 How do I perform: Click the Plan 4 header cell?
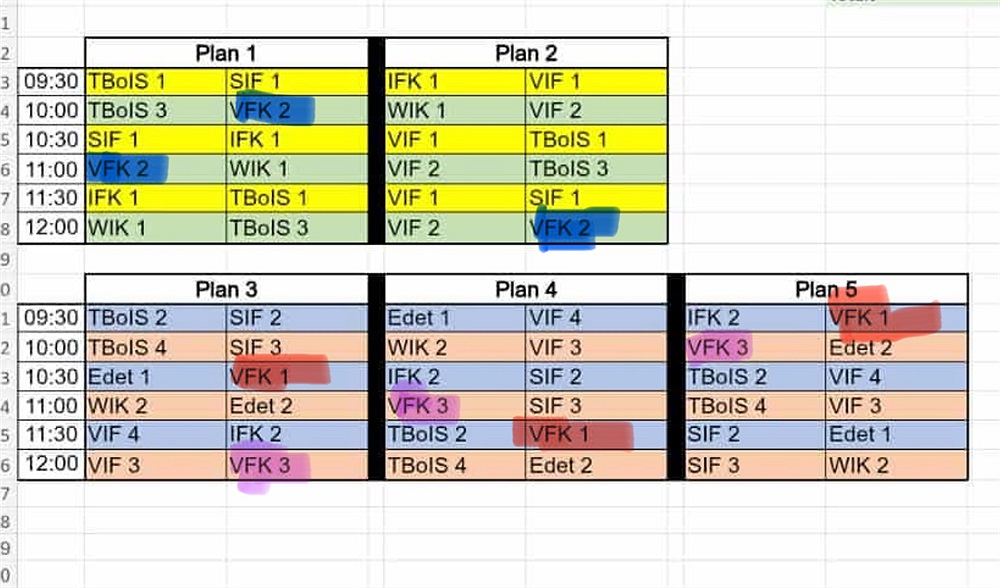tap(526, 290)
